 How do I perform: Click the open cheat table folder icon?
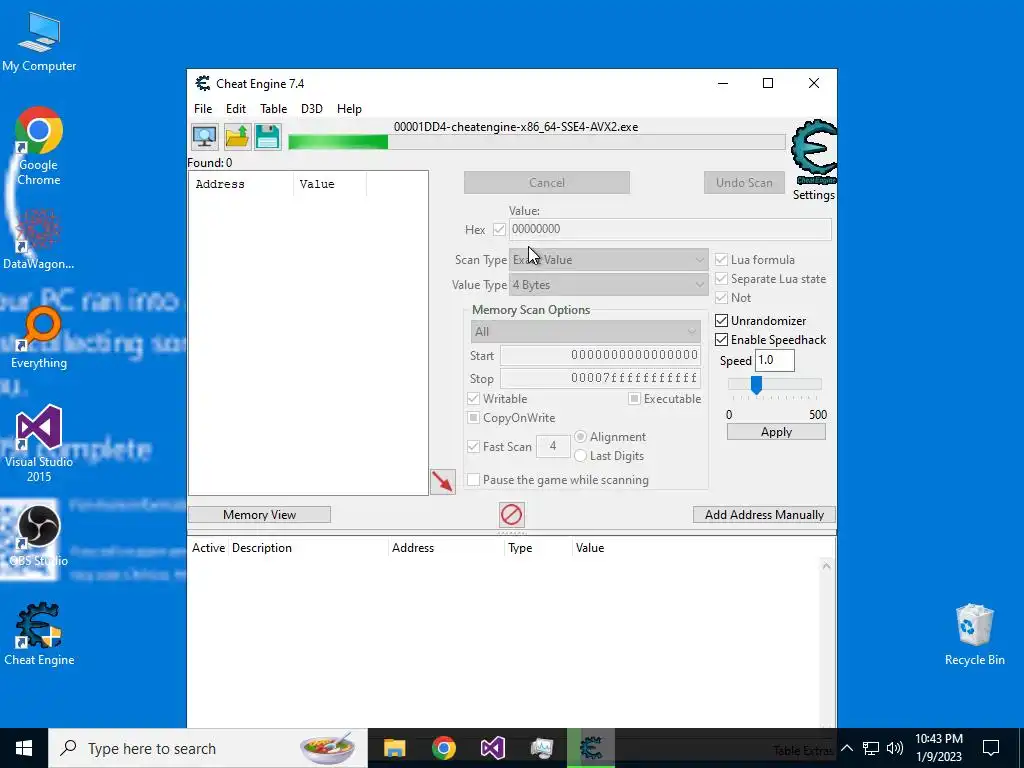pyautogui.click(x=236, y=137)
